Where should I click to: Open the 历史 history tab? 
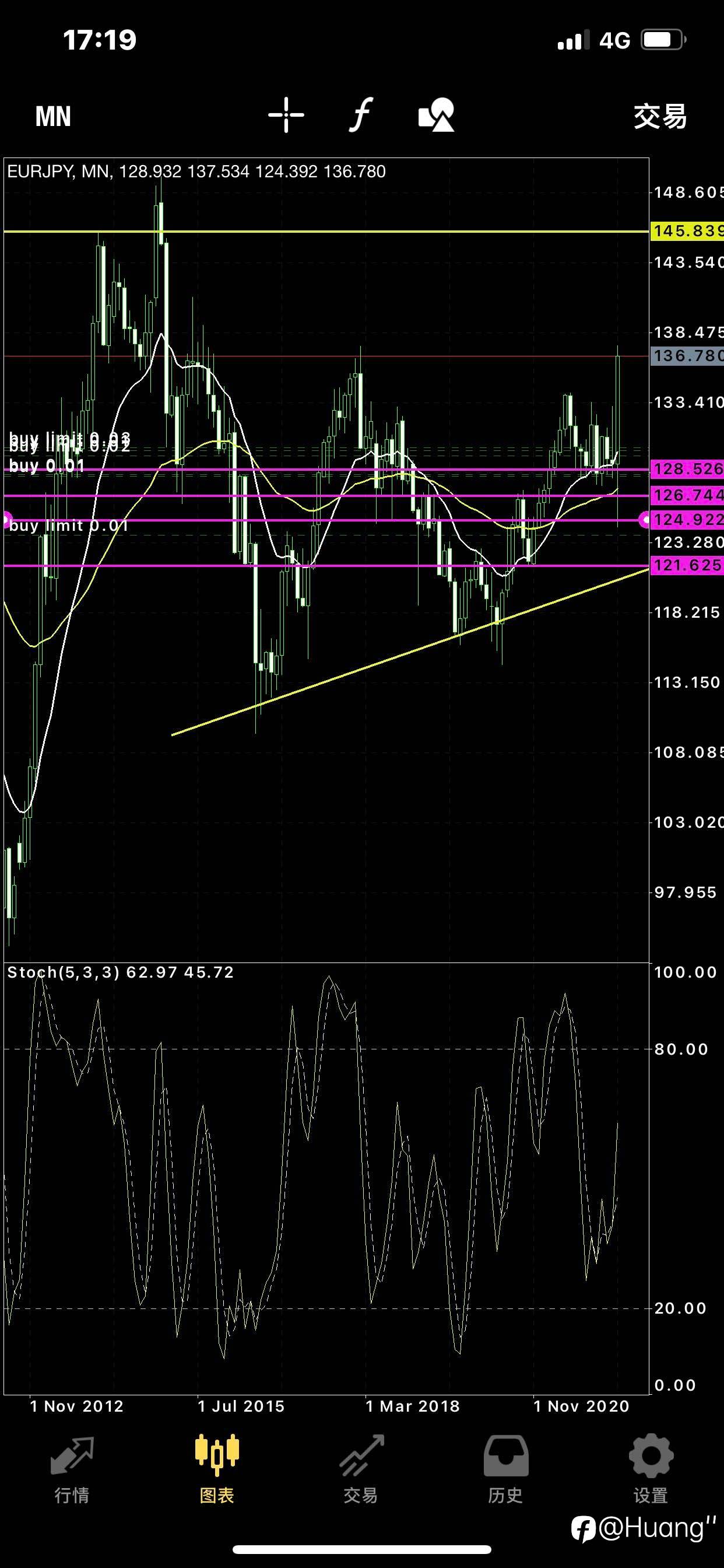[505, 1469]
